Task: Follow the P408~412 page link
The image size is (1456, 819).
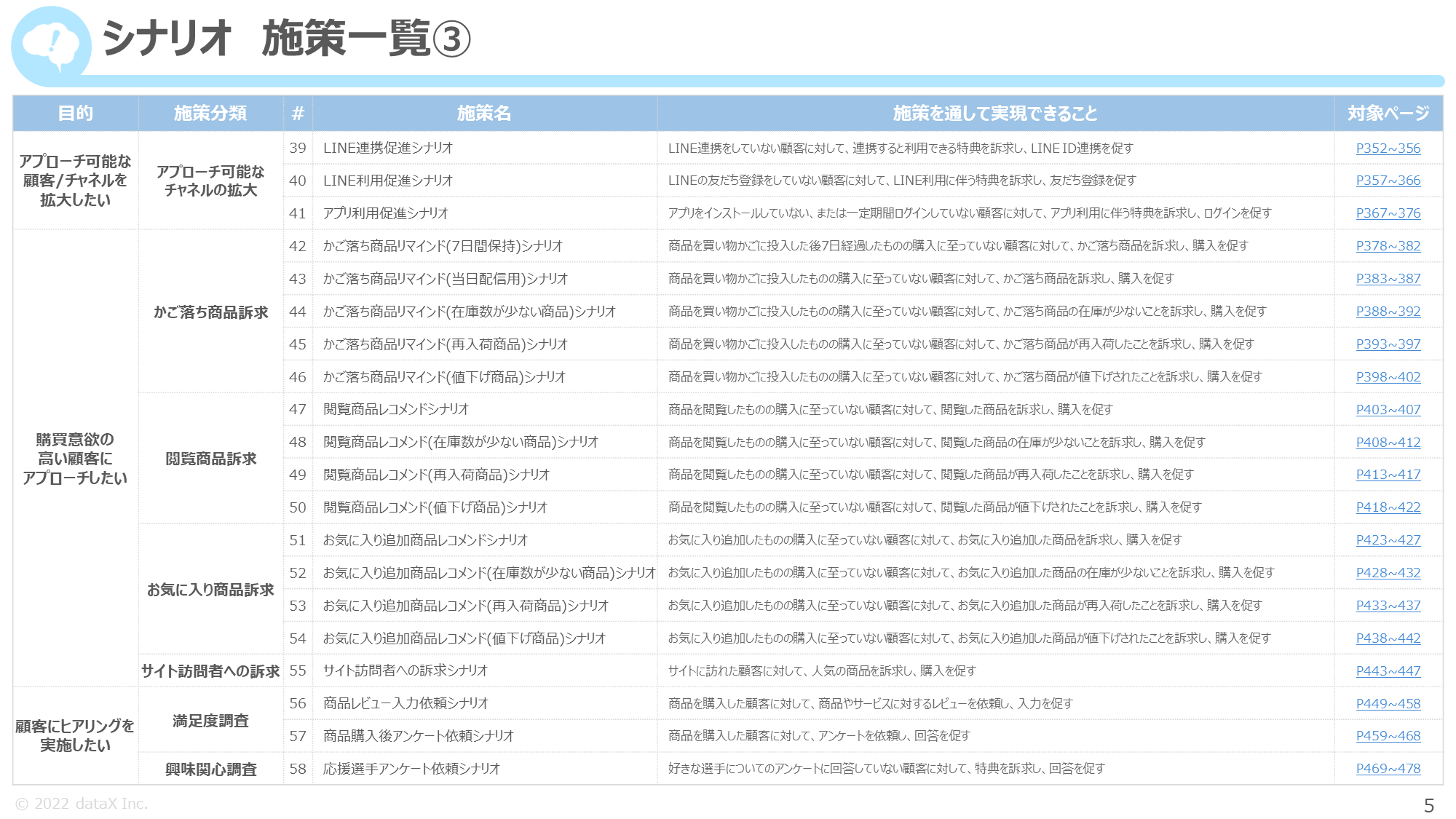Action: click(1388, 443)
